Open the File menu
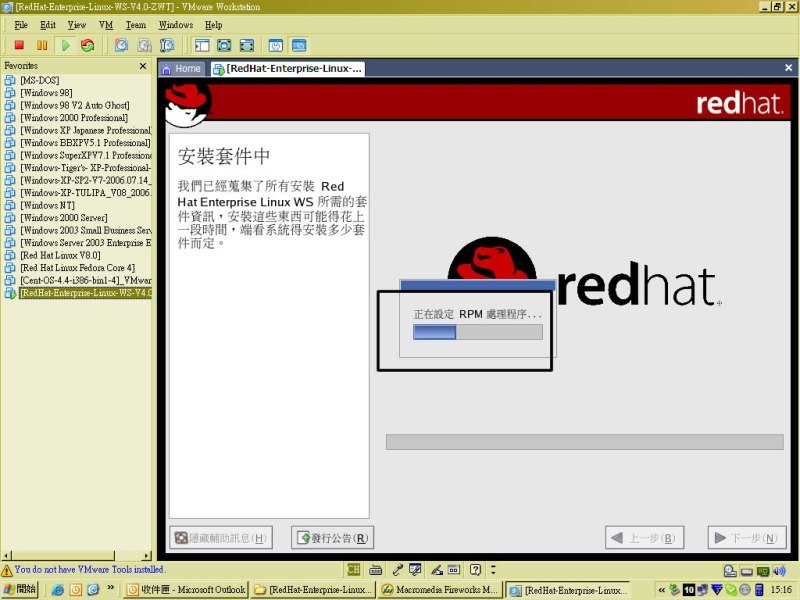800x600 pixels. pyautogui.click(x=21, y=25)
